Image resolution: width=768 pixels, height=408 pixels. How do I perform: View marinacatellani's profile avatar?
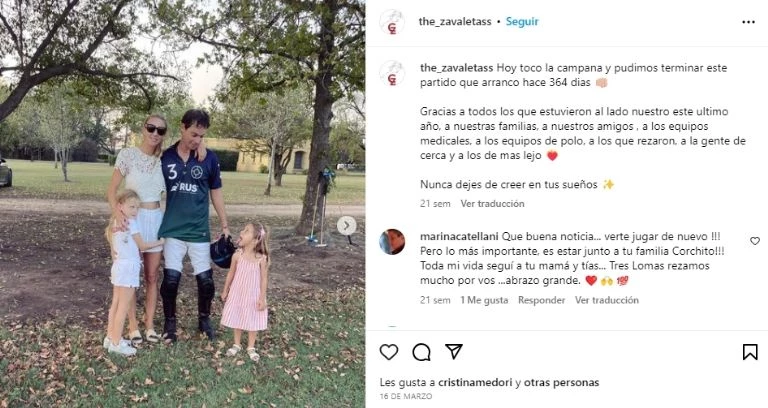pos(392,242)
